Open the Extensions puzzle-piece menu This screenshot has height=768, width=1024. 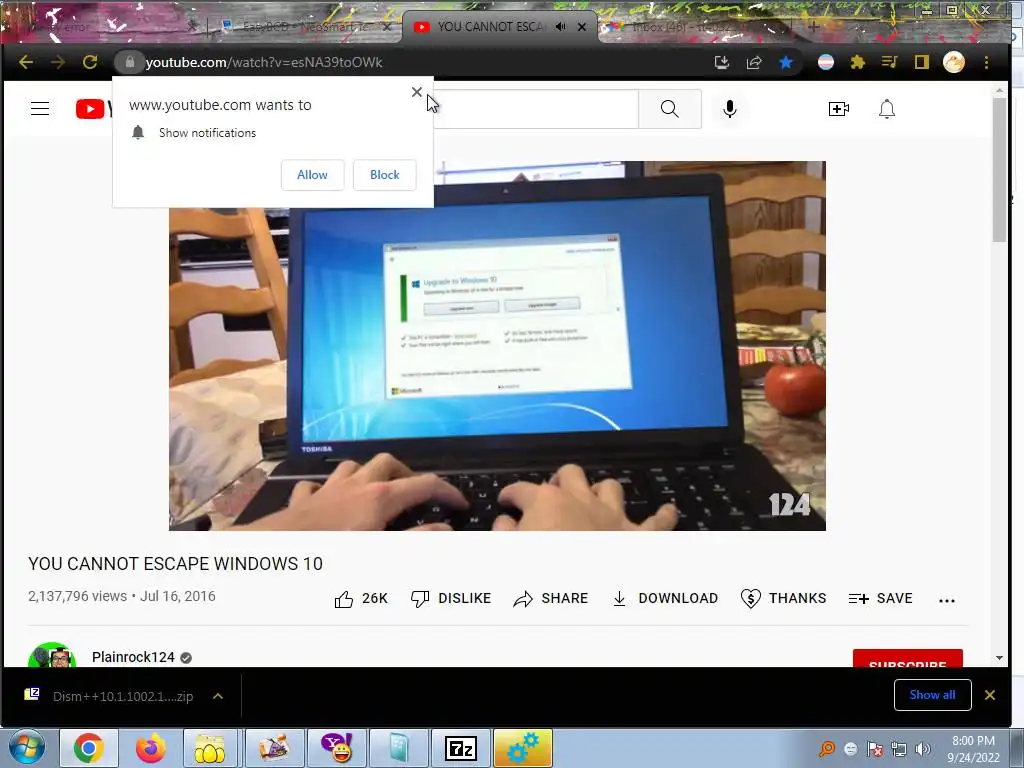click(857, 62)
